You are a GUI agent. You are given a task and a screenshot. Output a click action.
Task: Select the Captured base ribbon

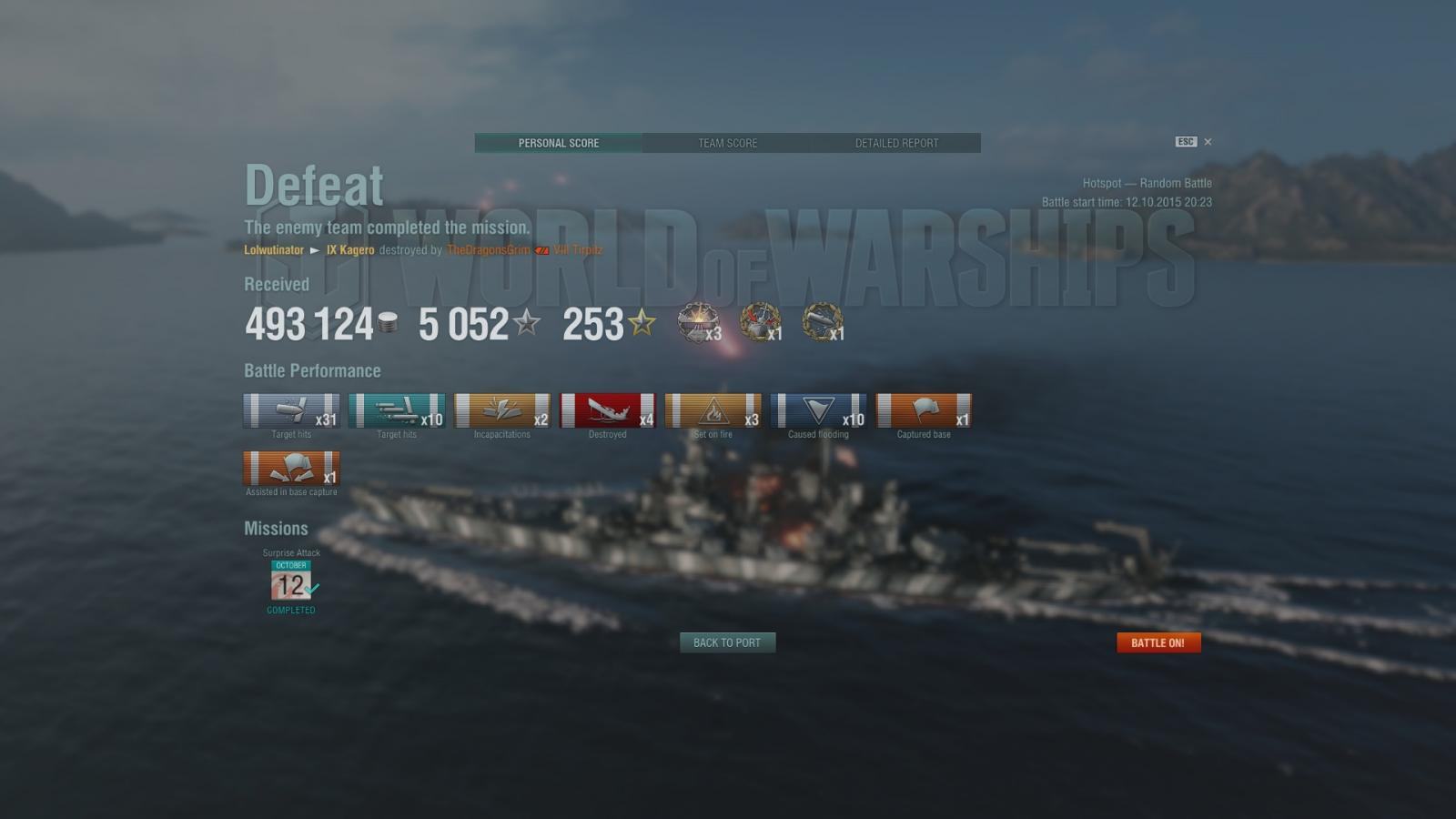point(924,410)
